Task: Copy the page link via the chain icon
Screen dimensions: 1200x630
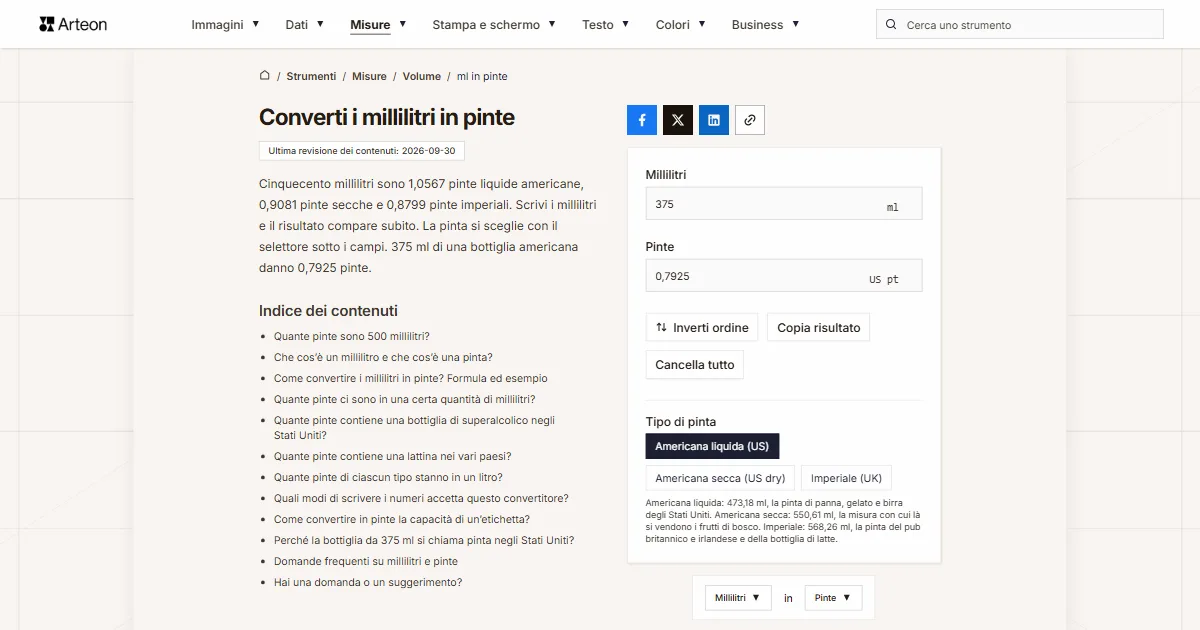Action: click(750, 120)
